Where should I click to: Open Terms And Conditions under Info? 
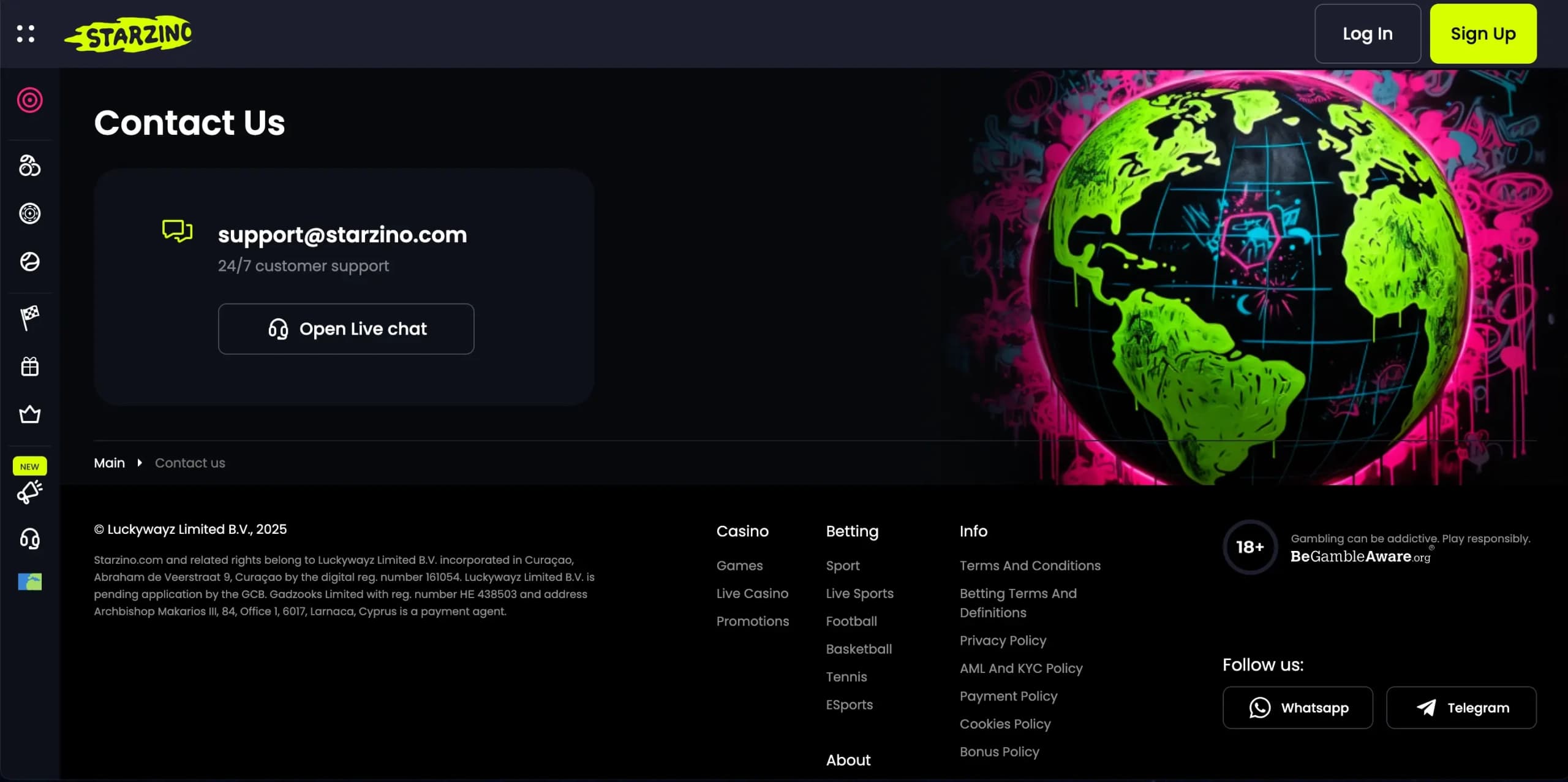[x=1030, y=565]
